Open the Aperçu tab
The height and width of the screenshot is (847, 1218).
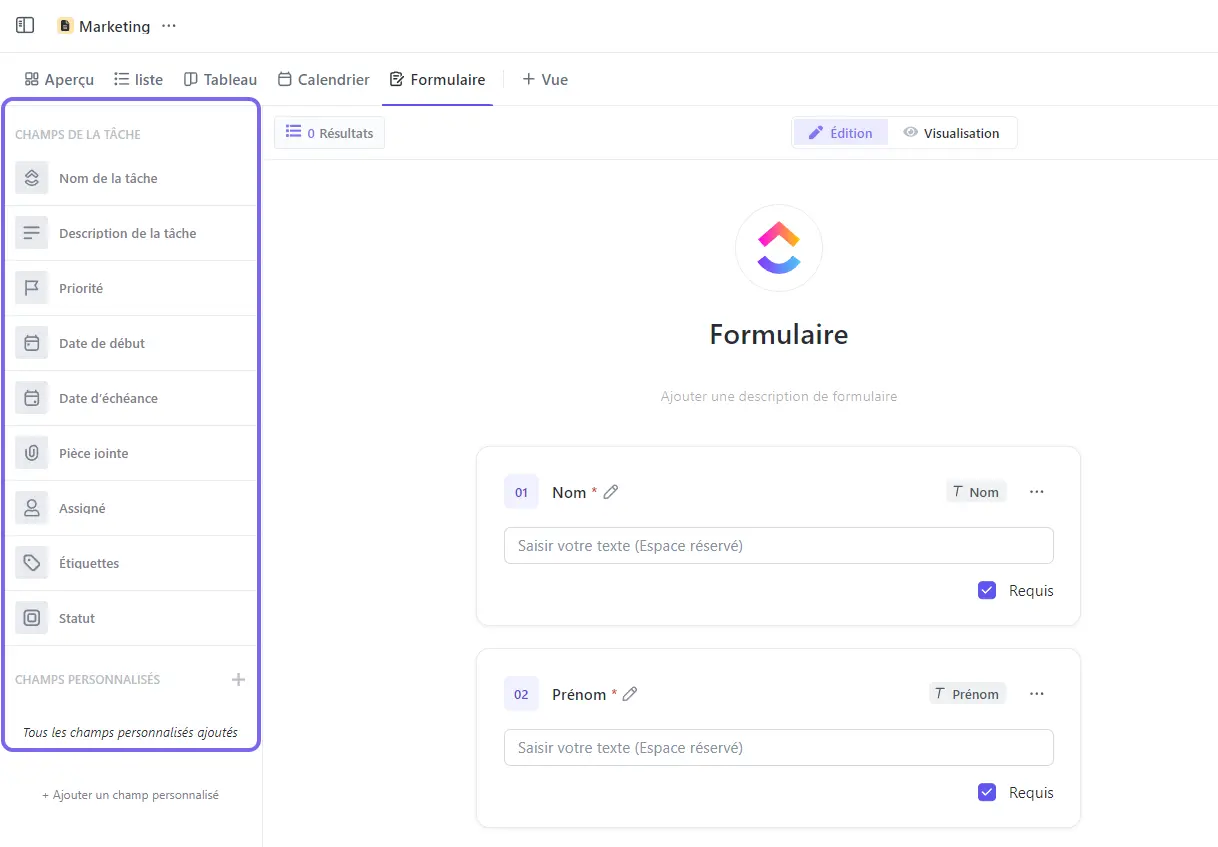(59, 79)
